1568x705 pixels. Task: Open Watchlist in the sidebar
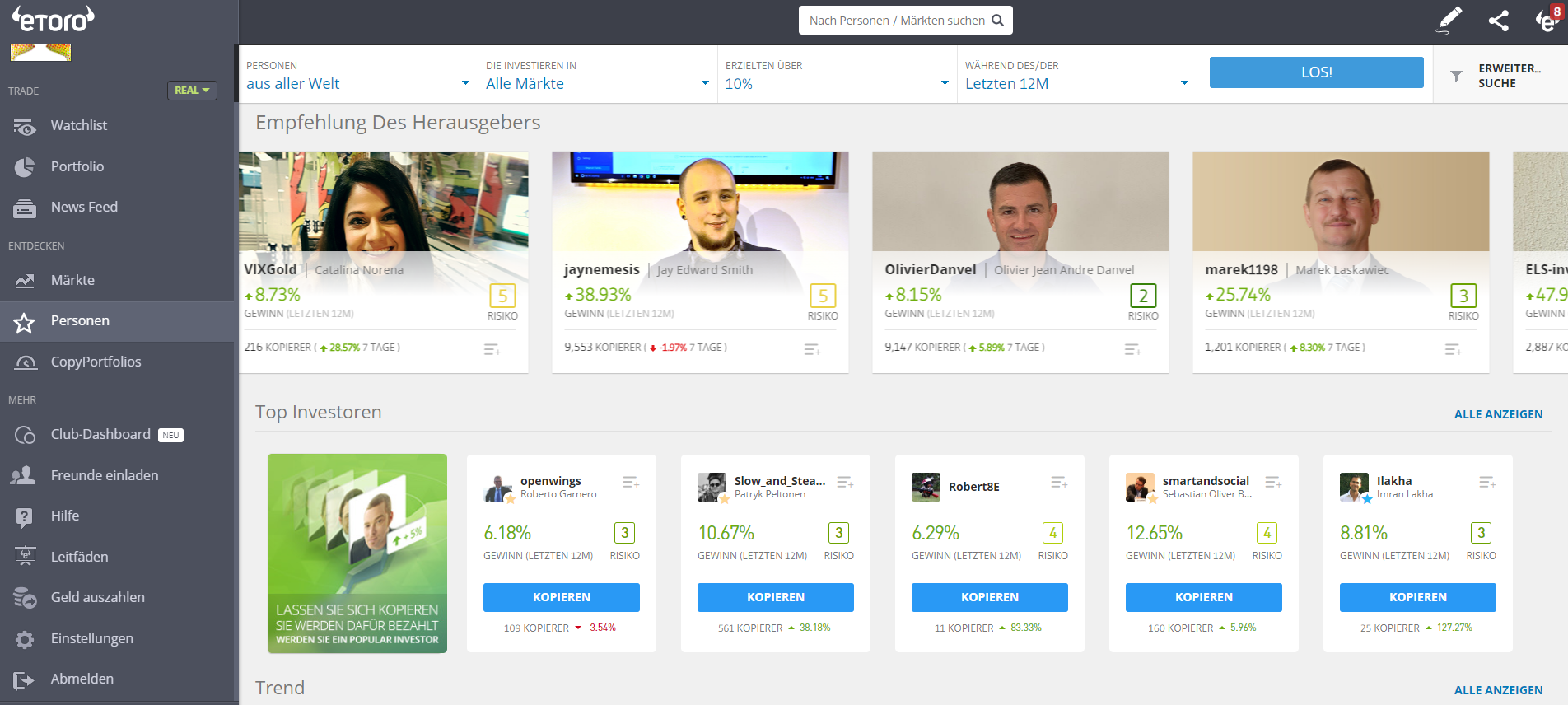point(79,125)
